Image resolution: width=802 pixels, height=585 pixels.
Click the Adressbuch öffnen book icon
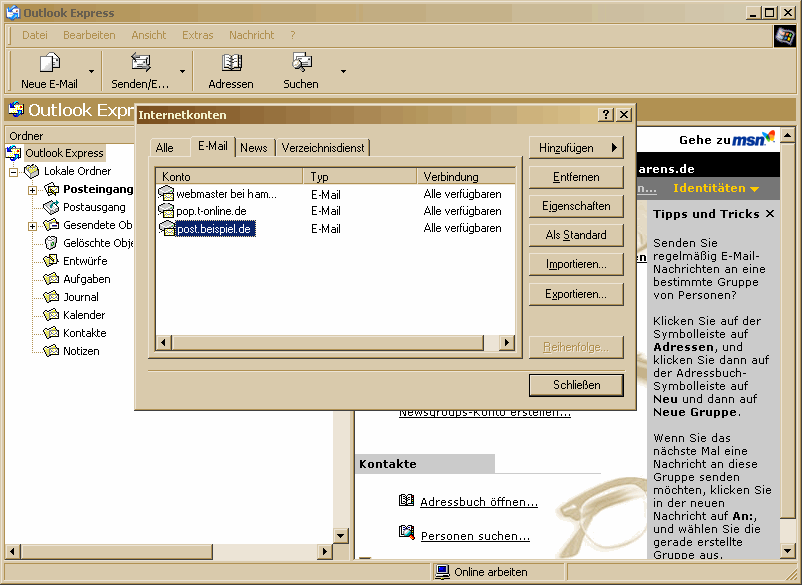point(406,500)
